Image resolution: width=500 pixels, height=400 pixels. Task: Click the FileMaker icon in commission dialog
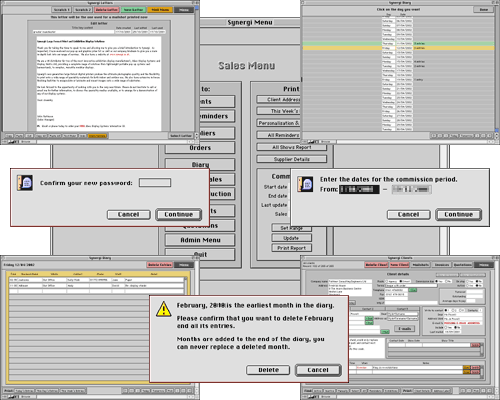pyautogui.click(x=305, y=184)
